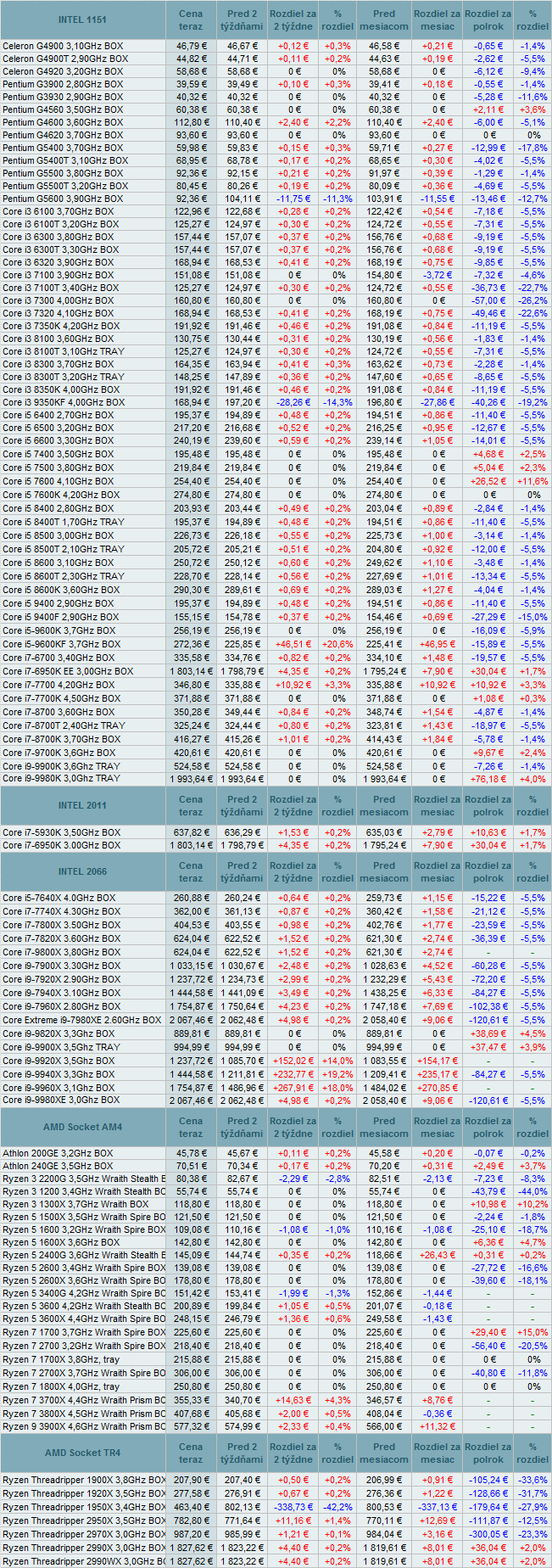Viewport: 552px width, 1568px height.
Task: Click the -44,0% half-year change for Ryzen 3 1200
Action: point(533,1191)
